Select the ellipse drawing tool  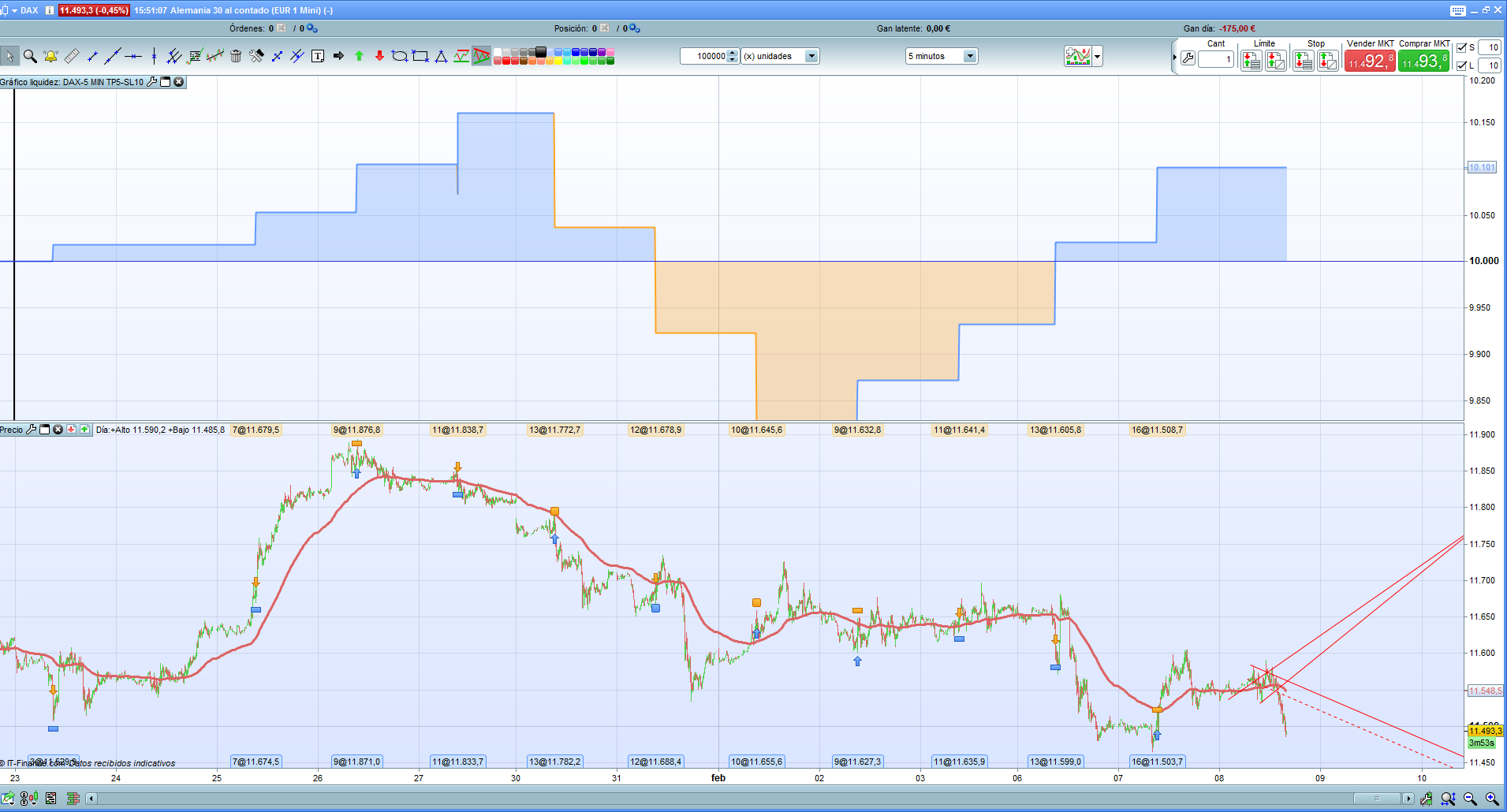pos(400,56)
